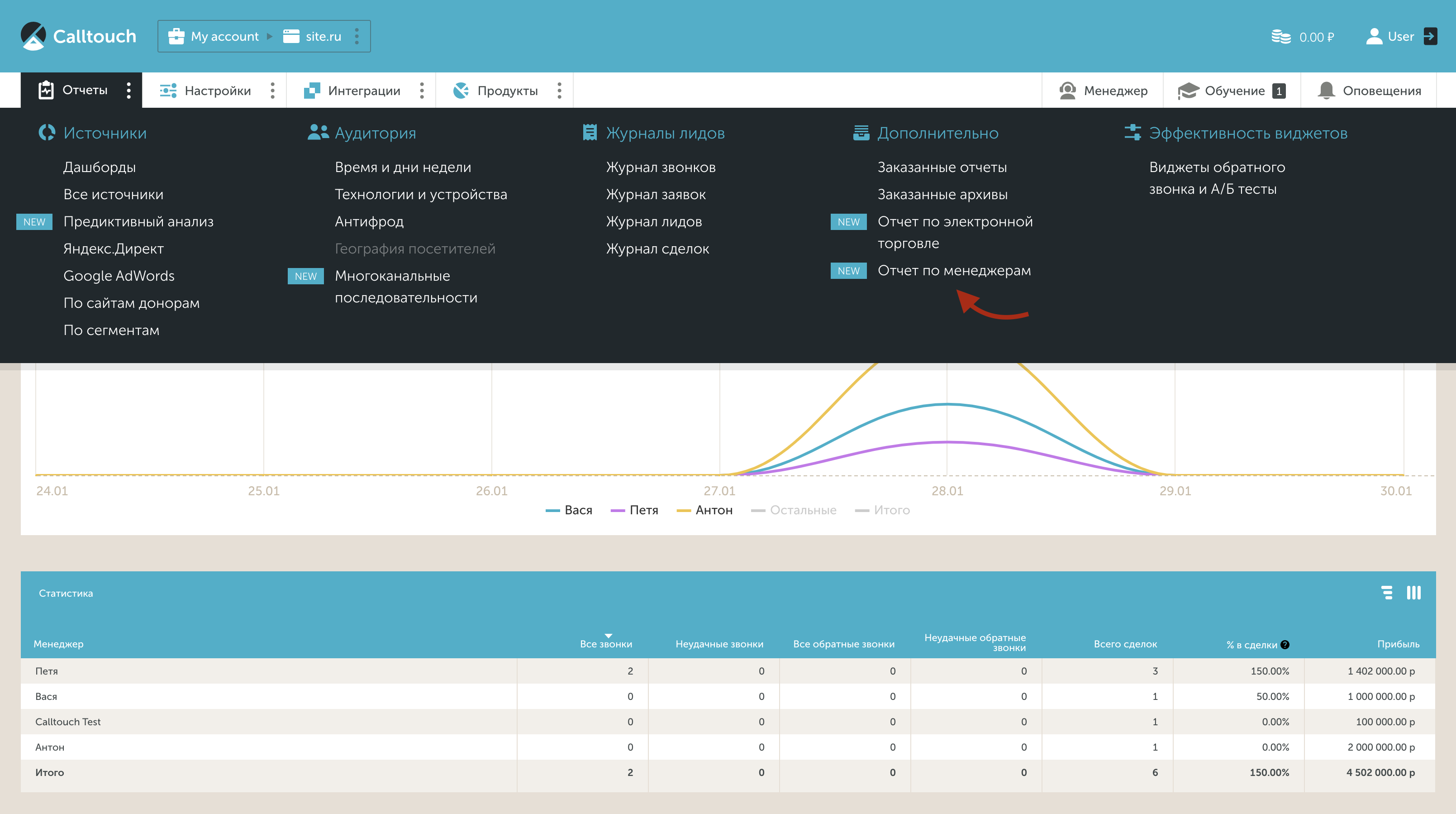Click the Calltouch logo icon

(33, 36)
